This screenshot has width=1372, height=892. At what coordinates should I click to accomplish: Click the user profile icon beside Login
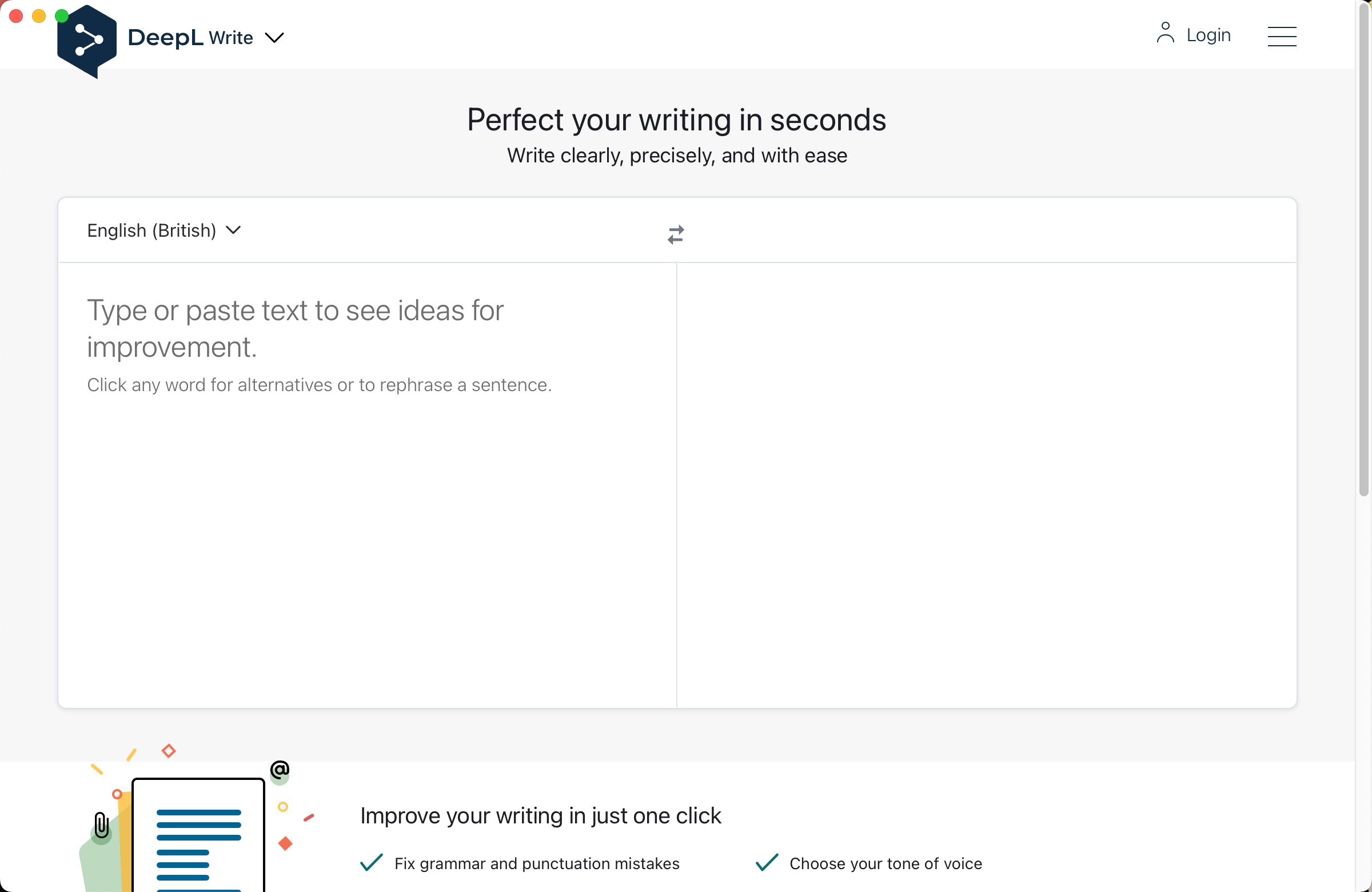[1164, 33]
